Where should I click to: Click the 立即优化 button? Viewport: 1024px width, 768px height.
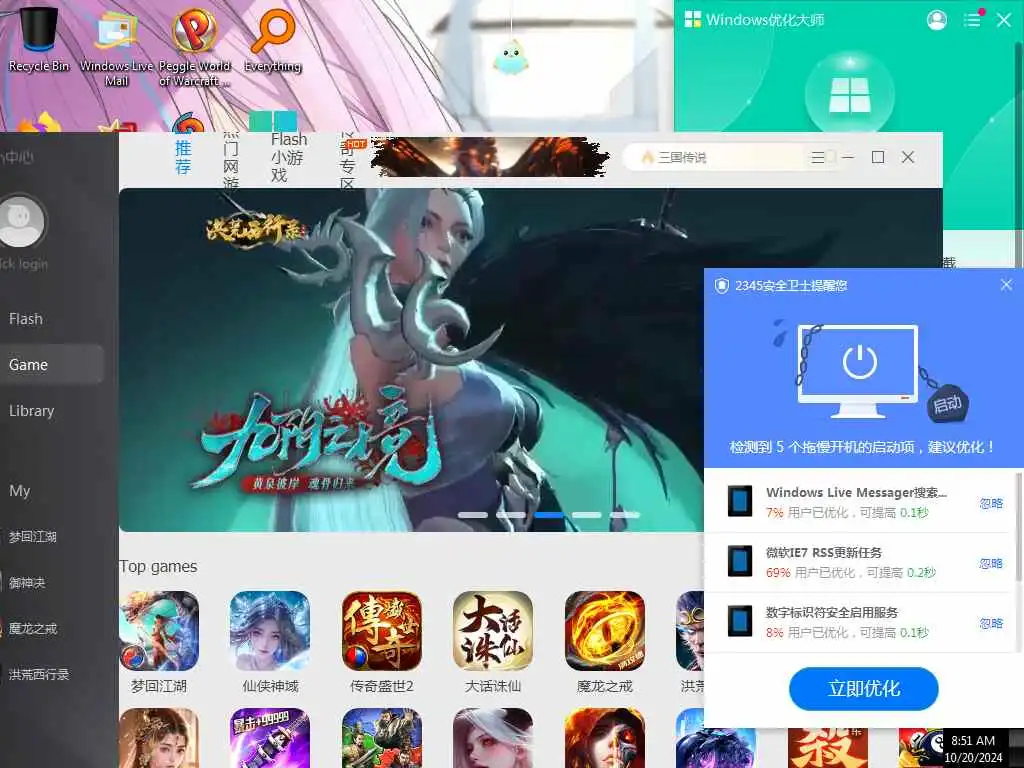[x=863, y=688]
